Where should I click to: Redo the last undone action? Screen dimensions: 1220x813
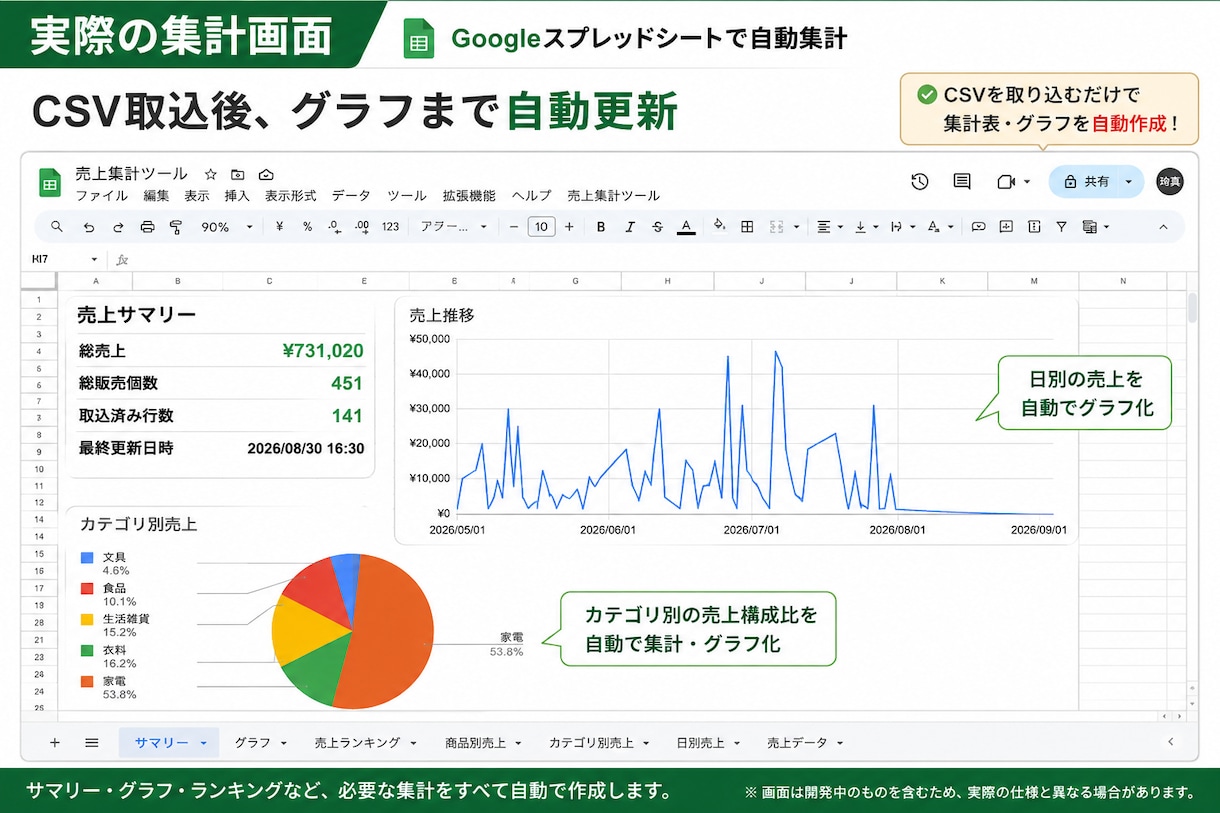point(118,227)
